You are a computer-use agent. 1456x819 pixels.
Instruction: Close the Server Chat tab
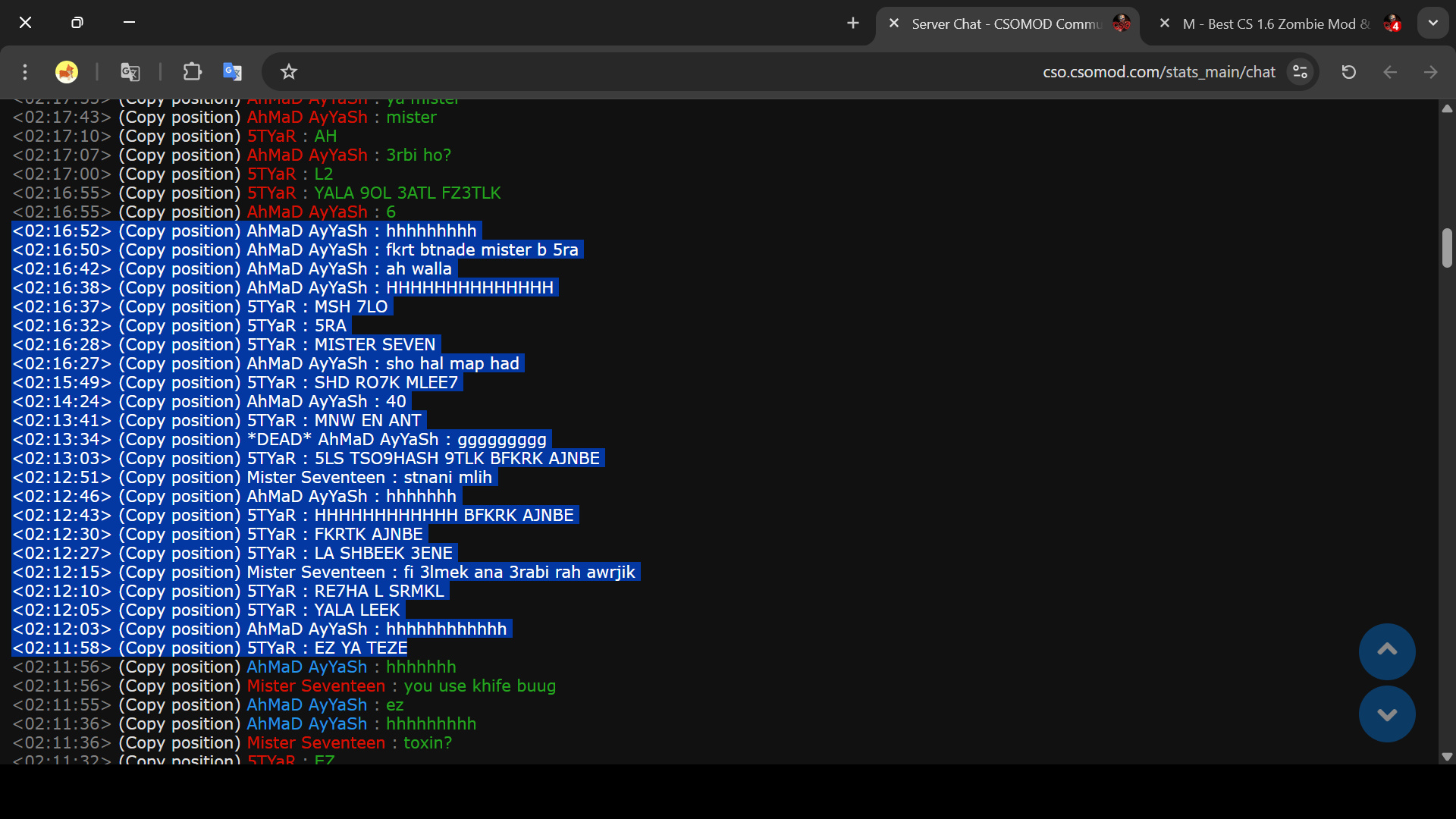tap(894, 24)
